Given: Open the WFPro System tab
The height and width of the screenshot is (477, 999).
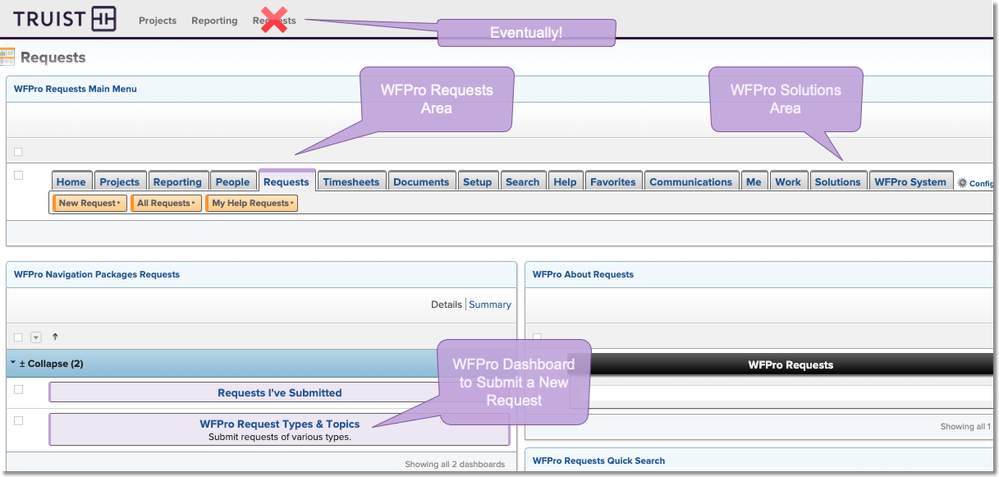Looking at the screenshot, I should (x=910, y=182).
